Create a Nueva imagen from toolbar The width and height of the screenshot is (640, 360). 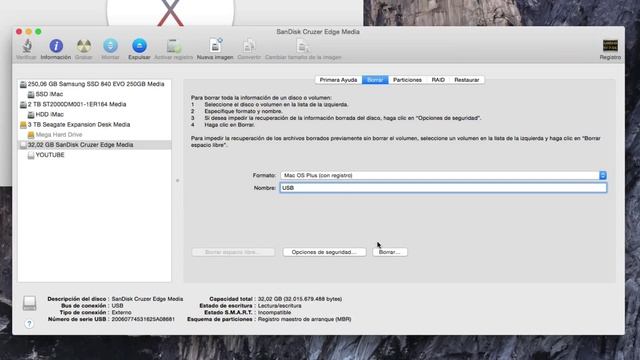(x=215, y=46)
